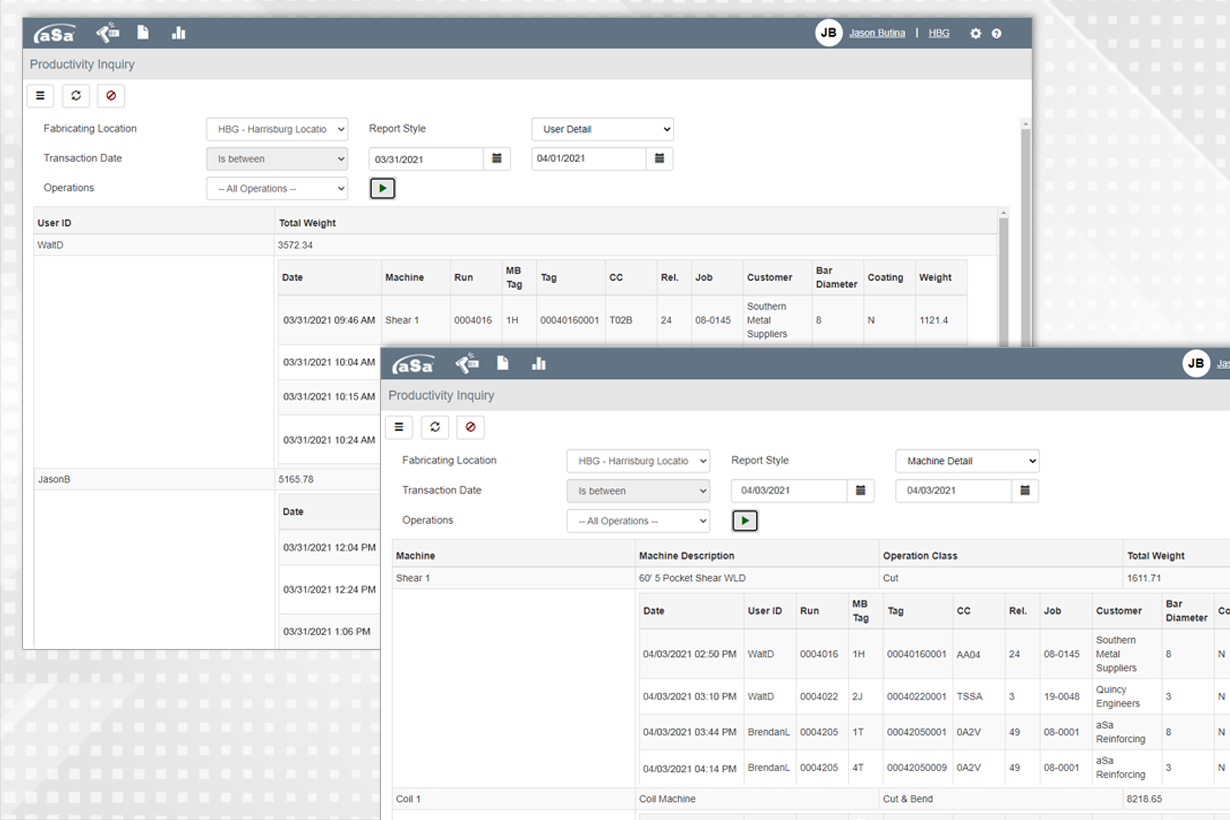Click the Jason Butina user link
1230x820 pixels.
[877, 33]
